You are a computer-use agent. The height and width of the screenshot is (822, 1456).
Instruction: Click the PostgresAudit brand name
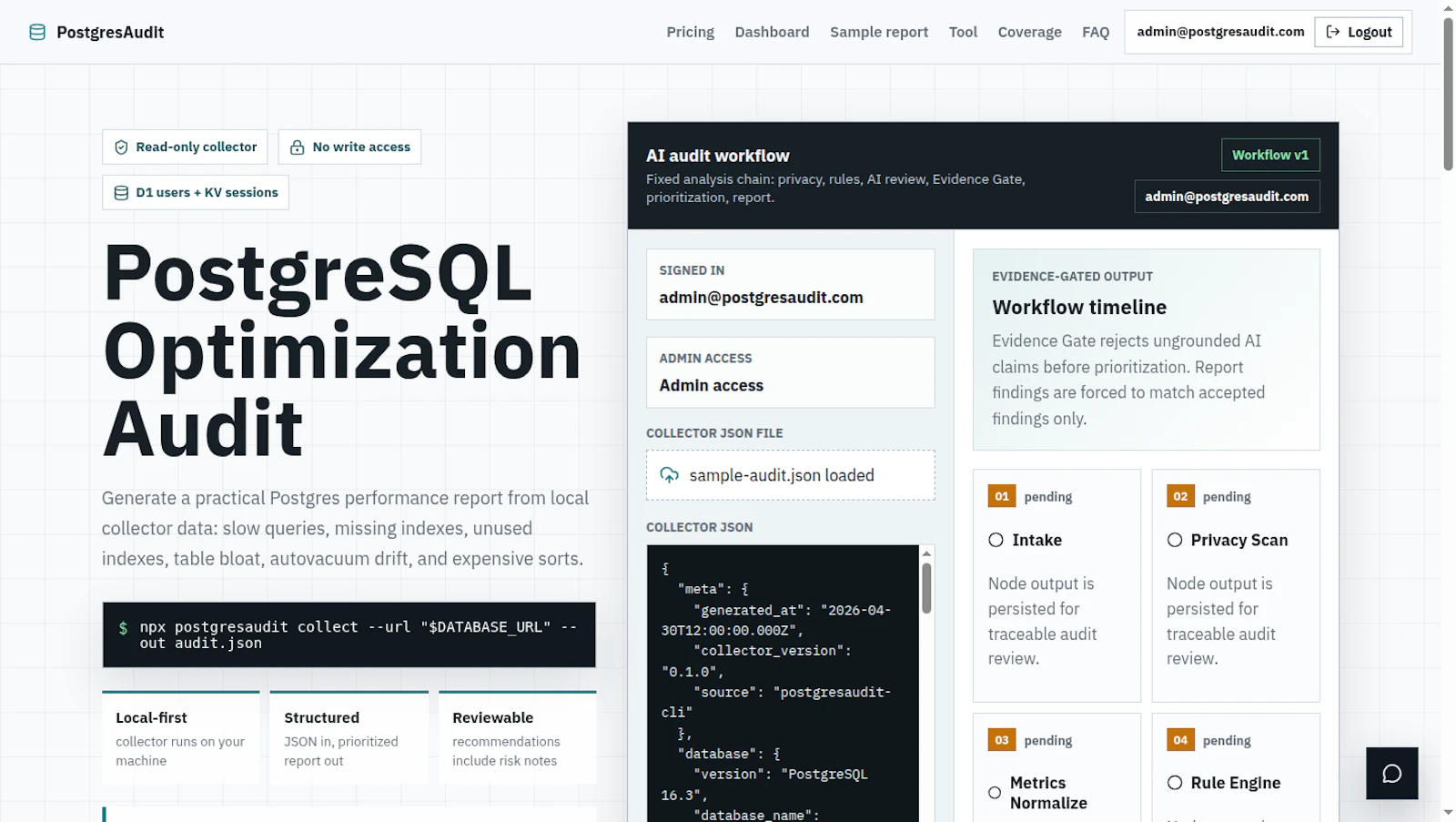(110, 32)
